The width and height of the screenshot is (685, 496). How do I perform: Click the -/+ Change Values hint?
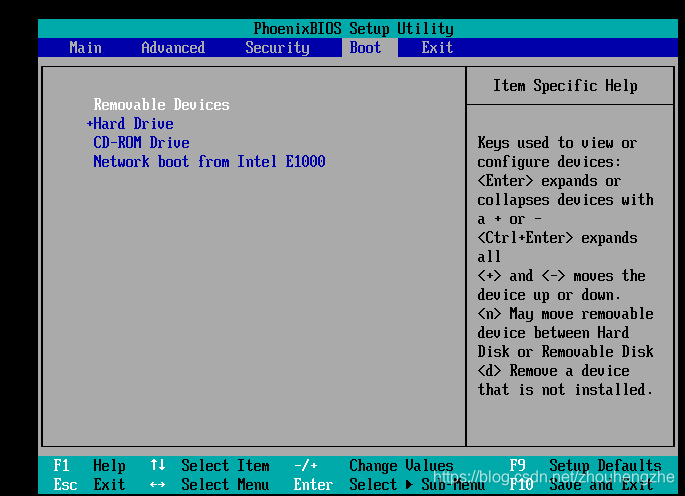tap(374, 465)
